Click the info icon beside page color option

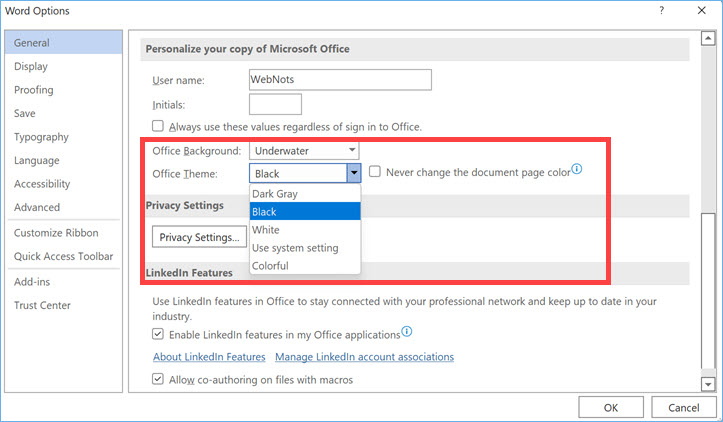[577, 170]
